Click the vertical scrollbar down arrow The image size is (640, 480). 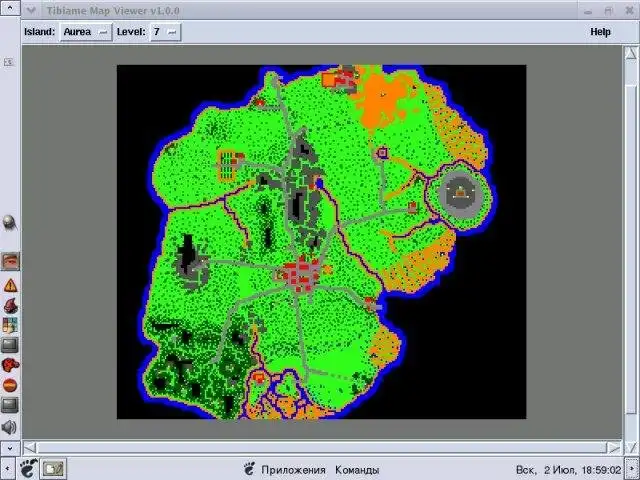click(x=631, y=447)
